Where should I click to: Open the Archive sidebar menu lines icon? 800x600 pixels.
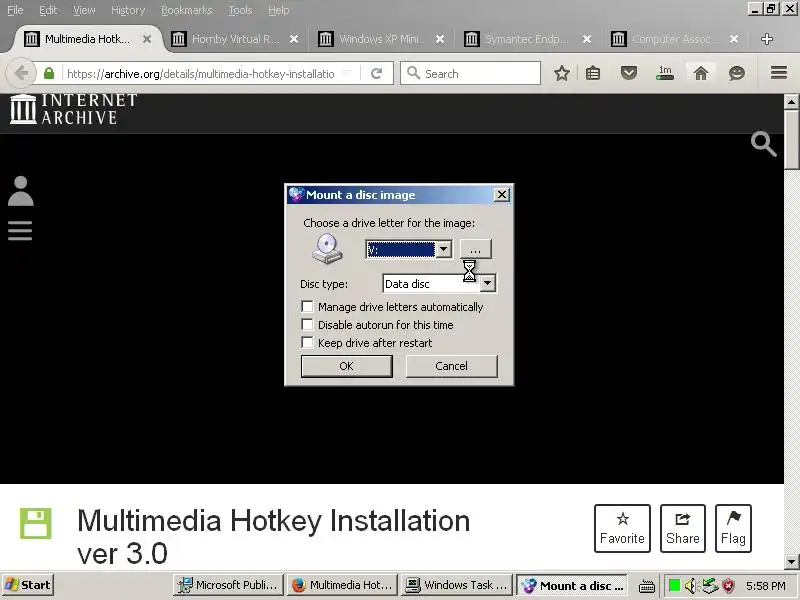[20, 231]
